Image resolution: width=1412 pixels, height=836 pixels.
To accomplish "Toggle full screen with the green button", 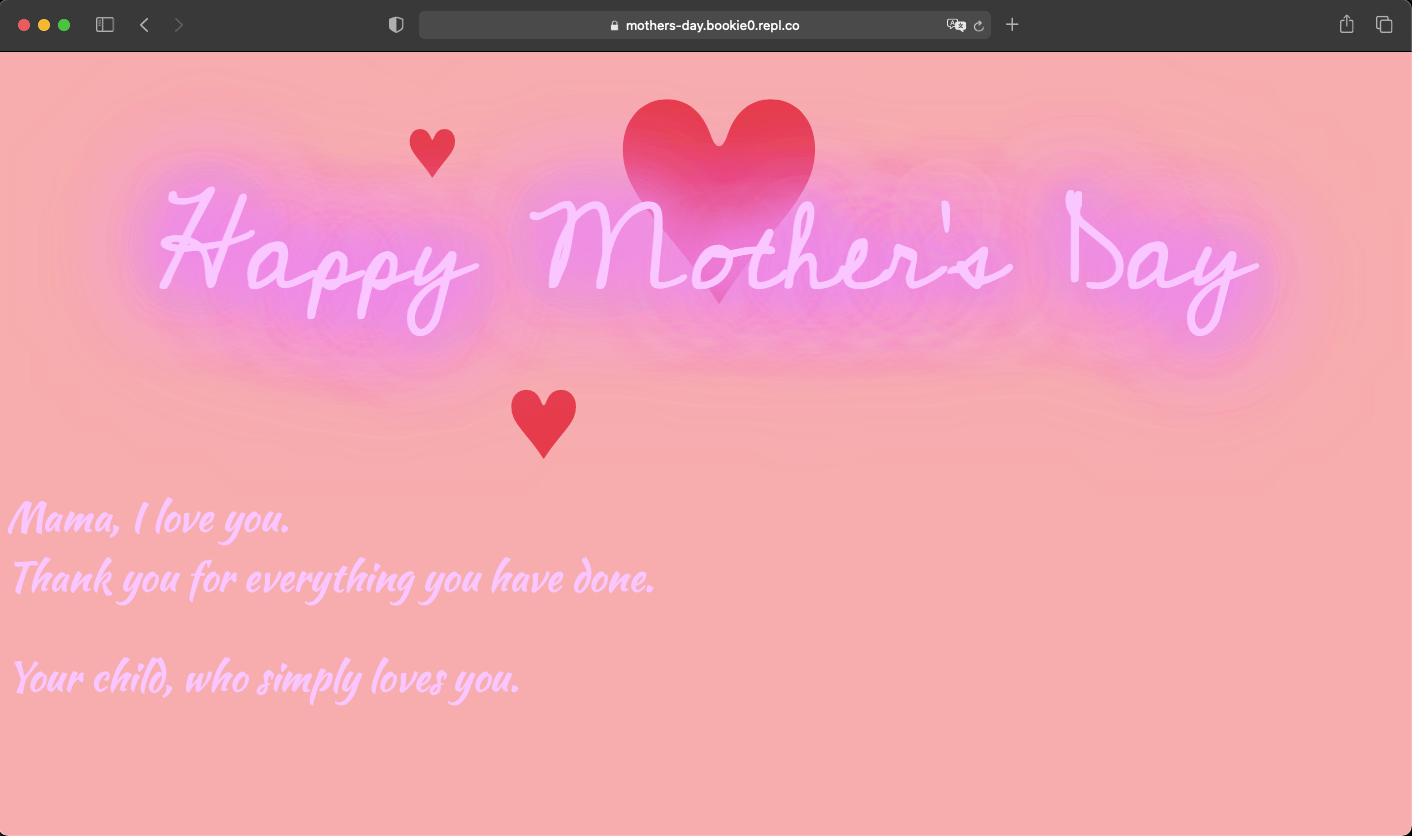I will click(64, 24).
